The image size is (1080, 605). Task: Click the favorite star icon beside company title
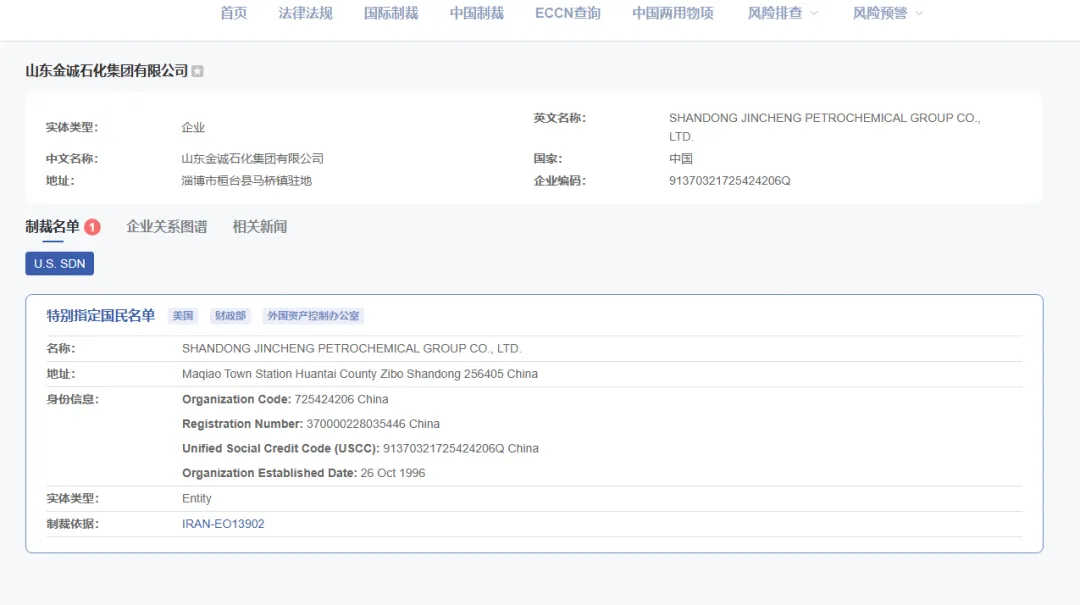[x=198, y=71]
